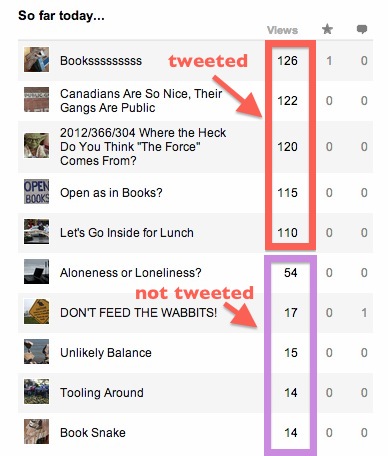Click the comment count 1 for WABBITS

point(364,313)
